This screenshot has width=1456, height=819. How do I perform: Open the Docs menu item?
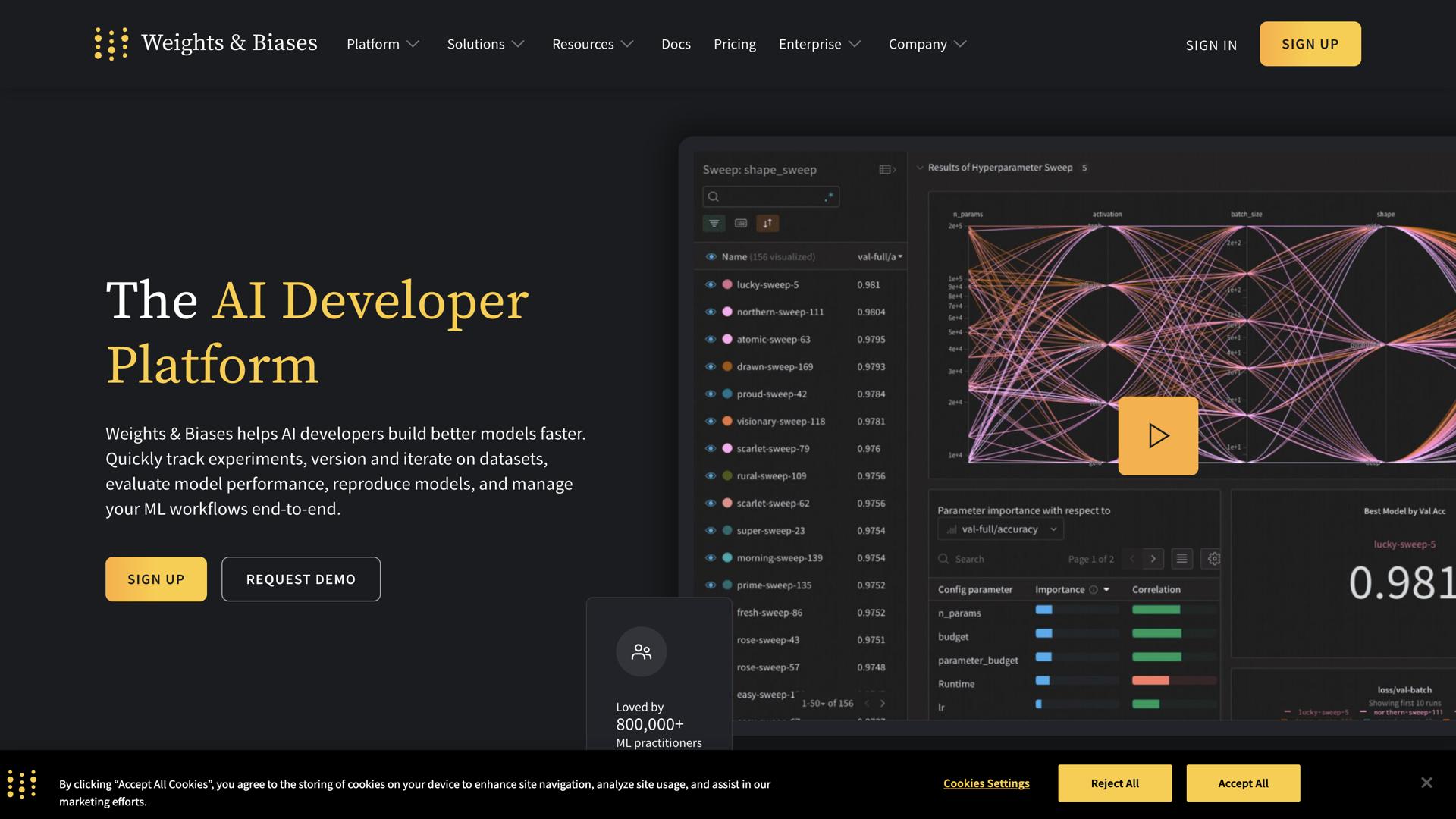point(676,44)
